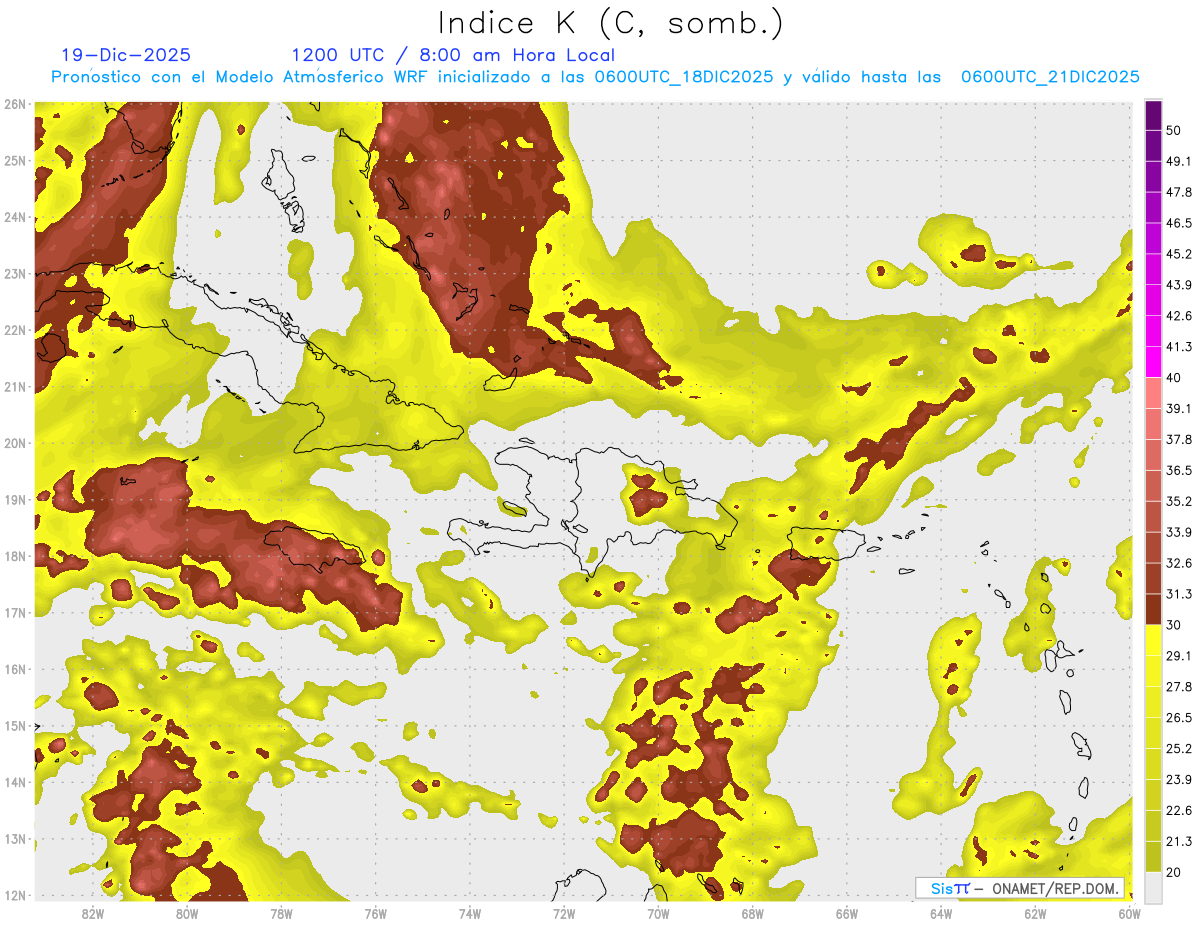Click the 'Indice K (C, somb.)' title
The image size is (1200, 927).
[610, 23]
